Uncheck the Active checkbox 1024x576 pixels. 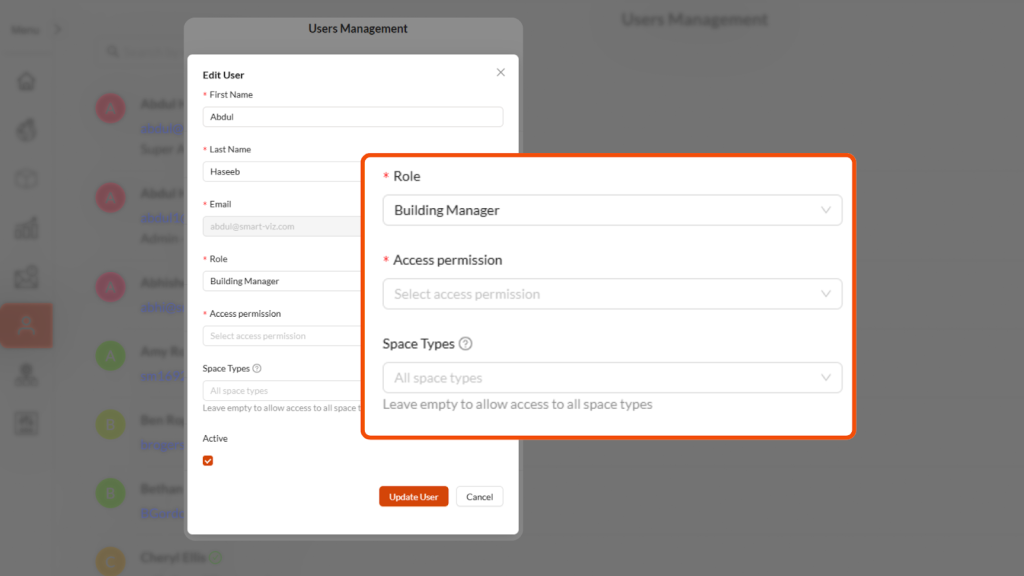(x=208, y=461)
